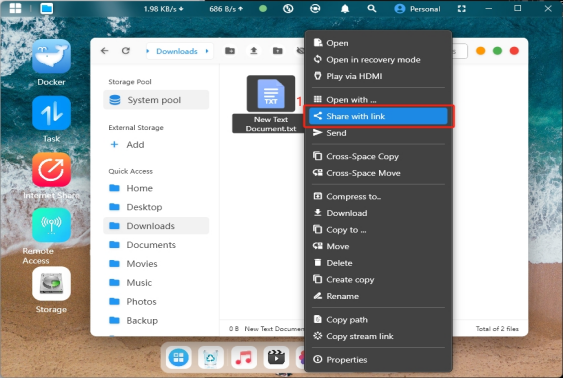Image resolution: width=563 pixels, height=378 pixels.
Task: Open the Docker desktop app icon
Action: pyautogui.click(x=51, y=57)
